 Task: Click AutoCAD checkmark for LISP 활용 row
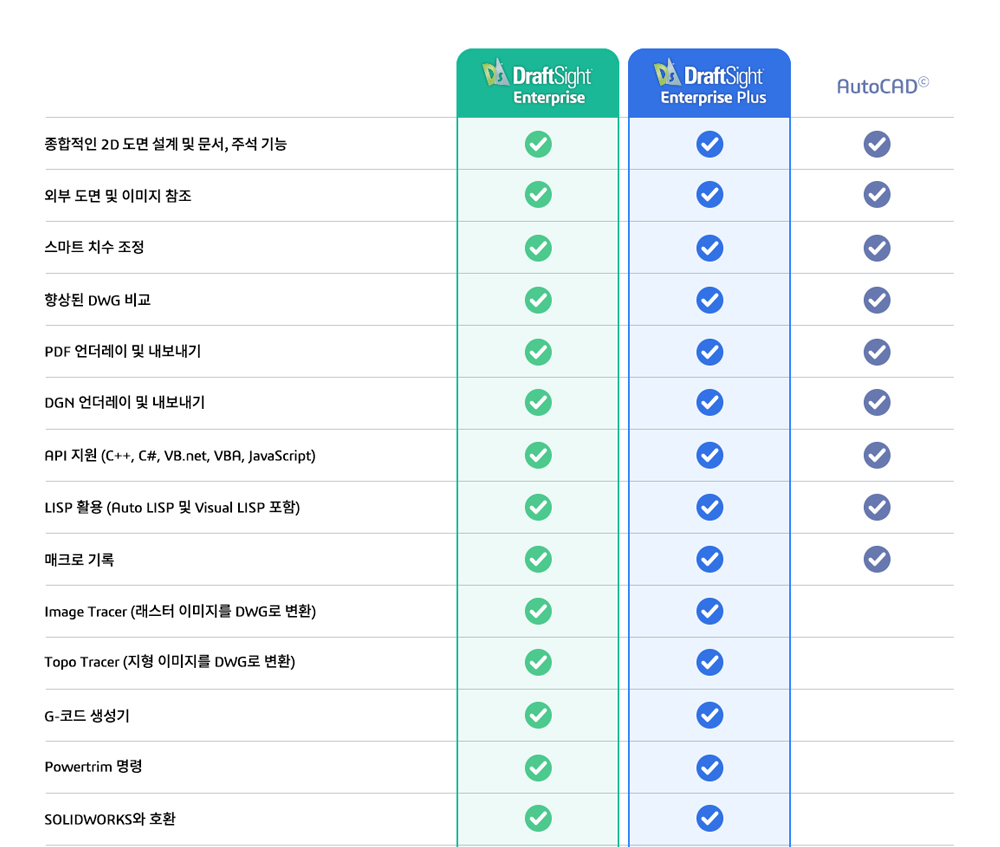(x=877, y=507)
